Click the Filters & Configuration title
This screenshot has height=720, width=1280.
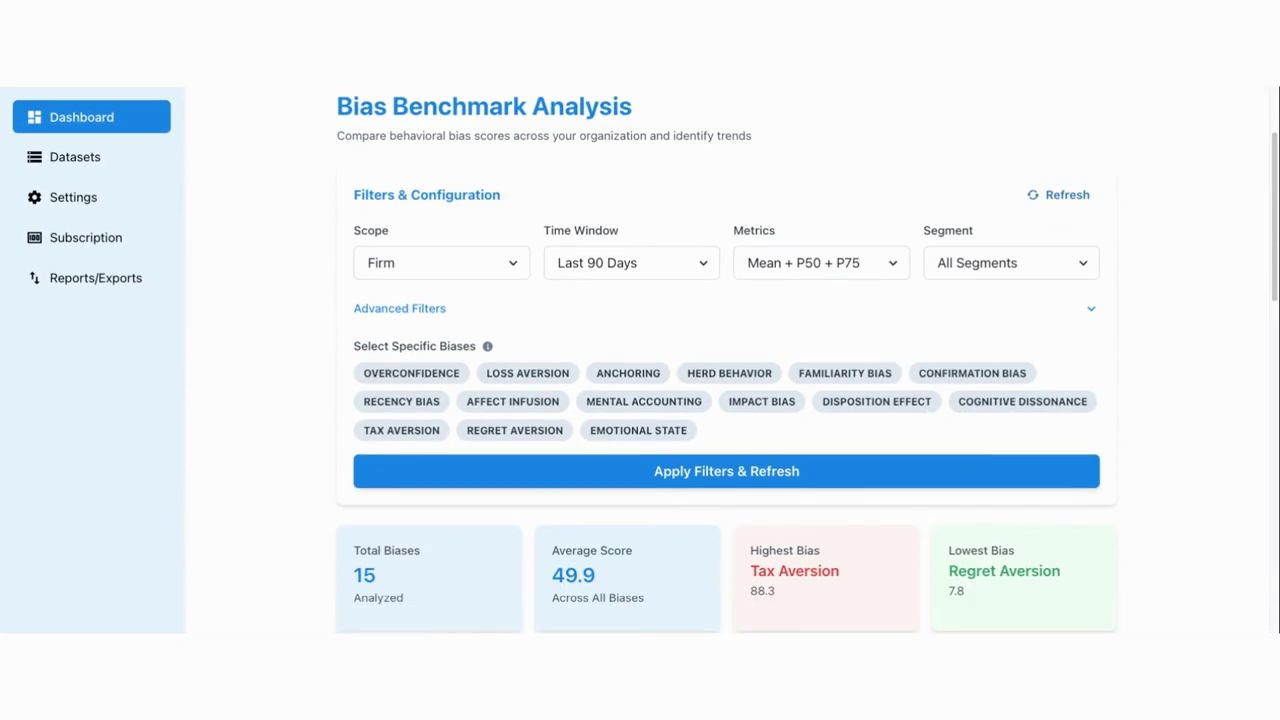(x=427, y=195)
